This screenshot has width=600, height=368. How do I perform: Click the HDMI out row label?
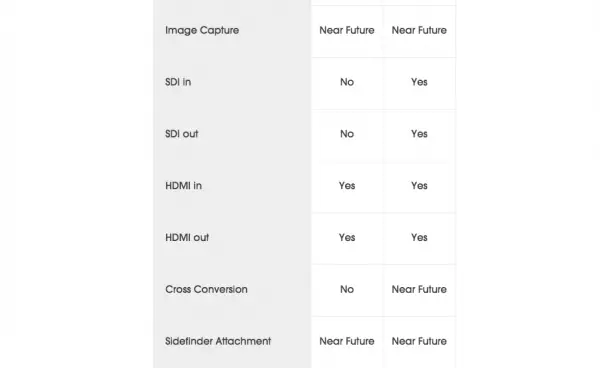187,238
